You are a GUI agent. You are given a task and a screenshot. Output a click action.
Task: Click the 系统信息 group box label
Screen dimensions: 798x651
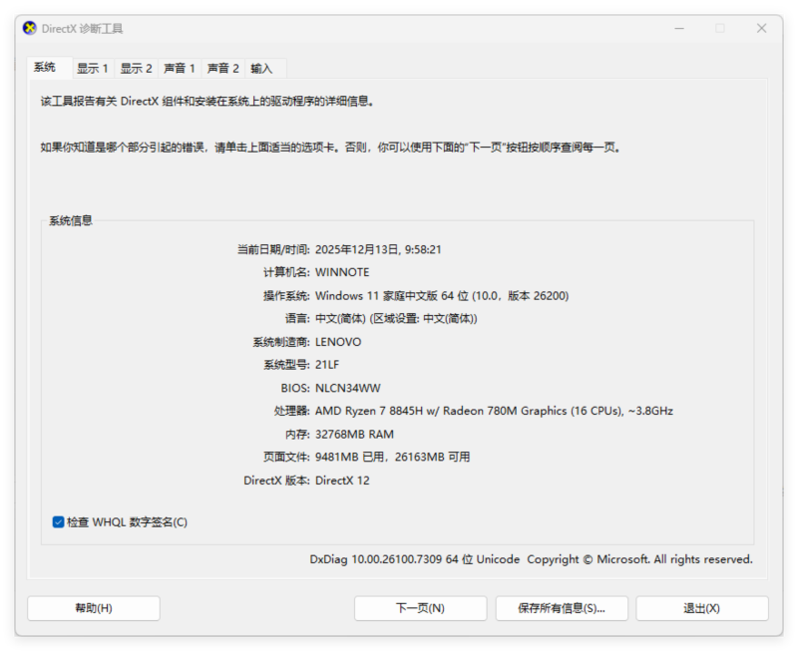(x=71, y=221)
